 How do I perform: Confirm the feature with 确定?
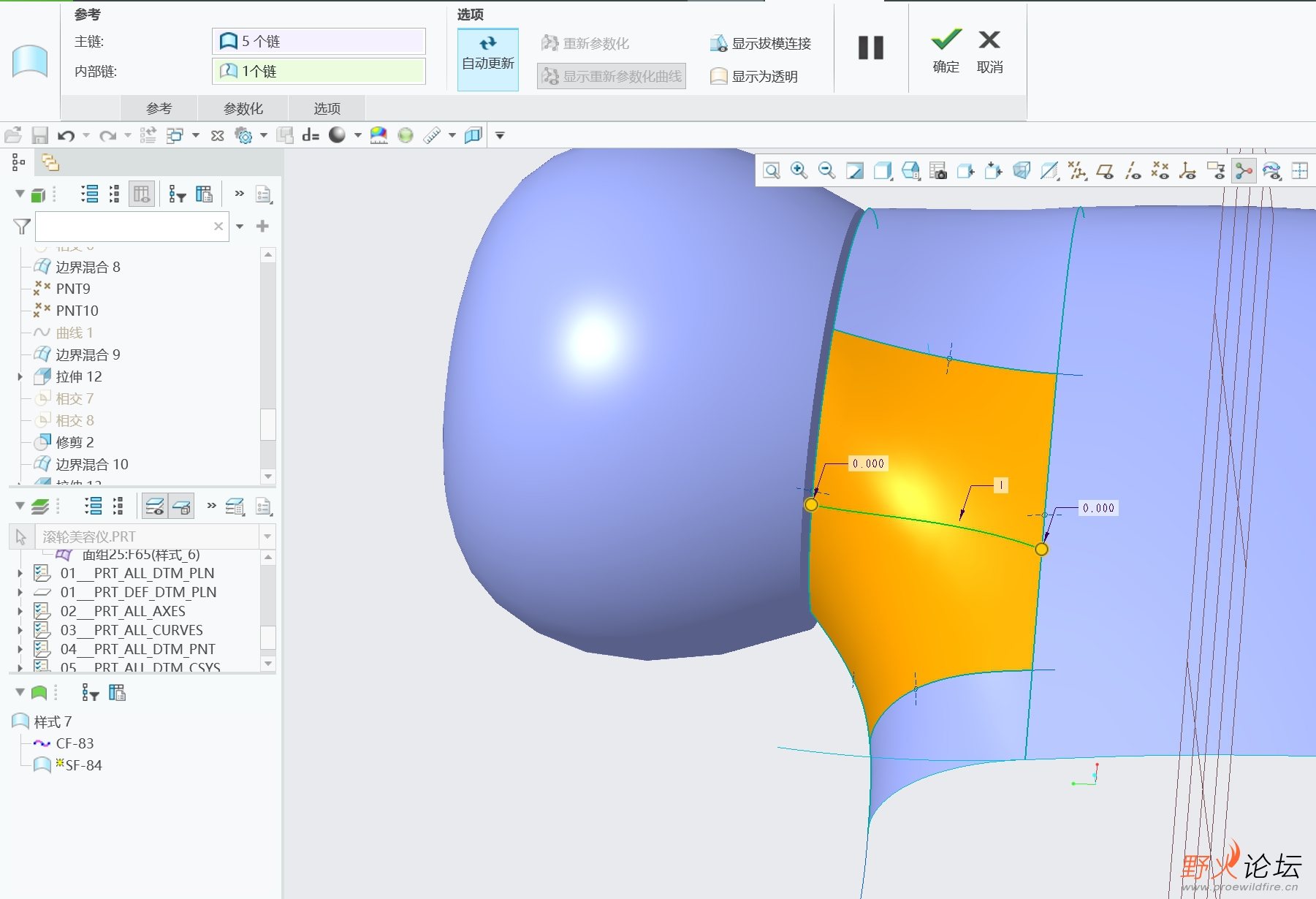tap(946, 50)
